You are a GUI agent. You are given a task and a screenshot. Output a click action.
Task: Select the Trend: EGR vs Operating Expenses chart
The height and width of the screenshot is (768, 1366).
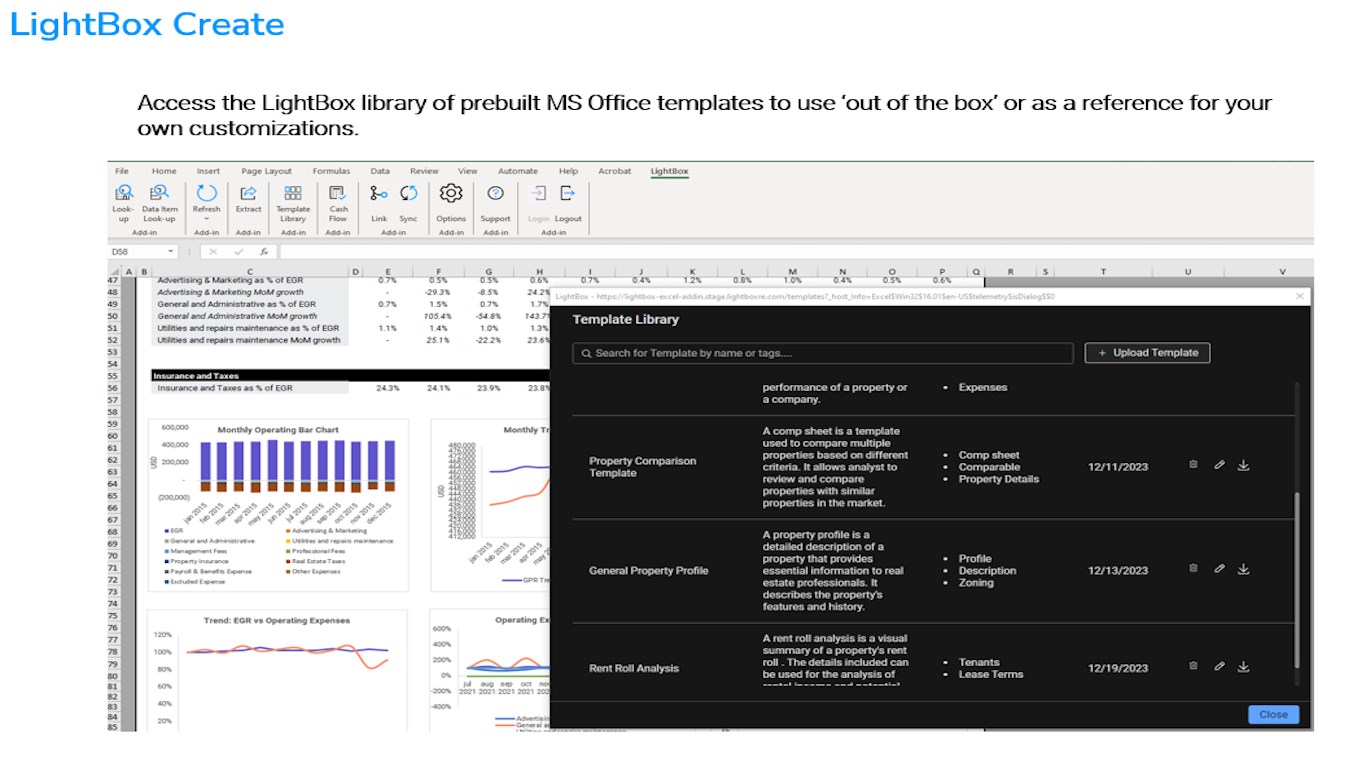pyautogui.click(x=278, y=671)
